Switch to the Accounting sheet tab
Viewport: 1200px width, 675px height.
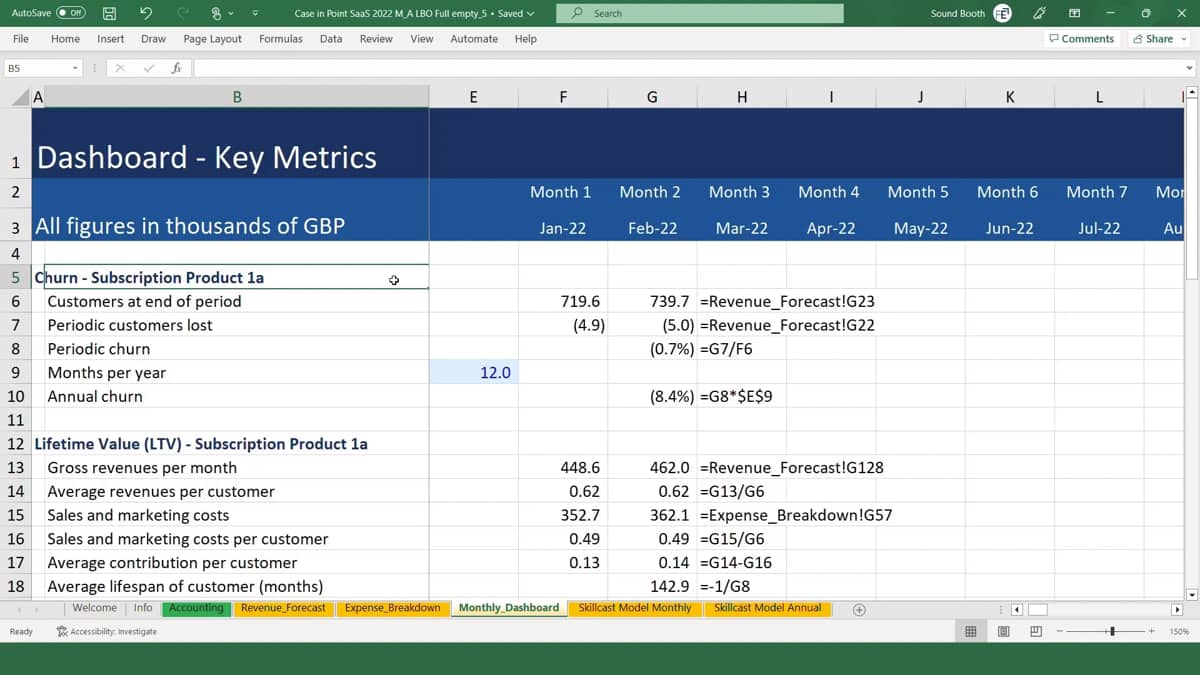pyautogui.click(x=196, y=608)
